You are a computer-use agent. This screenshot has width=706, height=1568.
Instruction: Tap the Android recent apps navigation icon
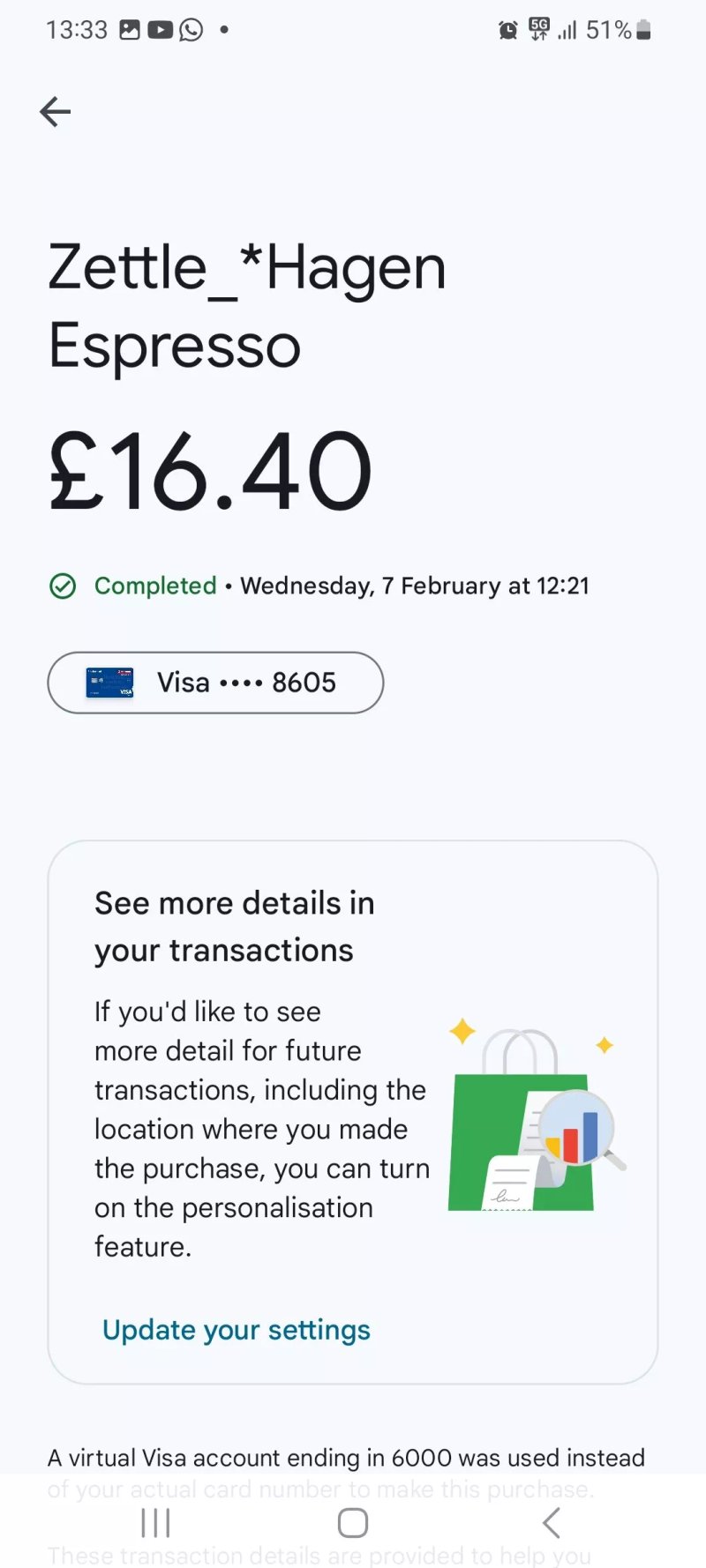[x=155, y=1522]
